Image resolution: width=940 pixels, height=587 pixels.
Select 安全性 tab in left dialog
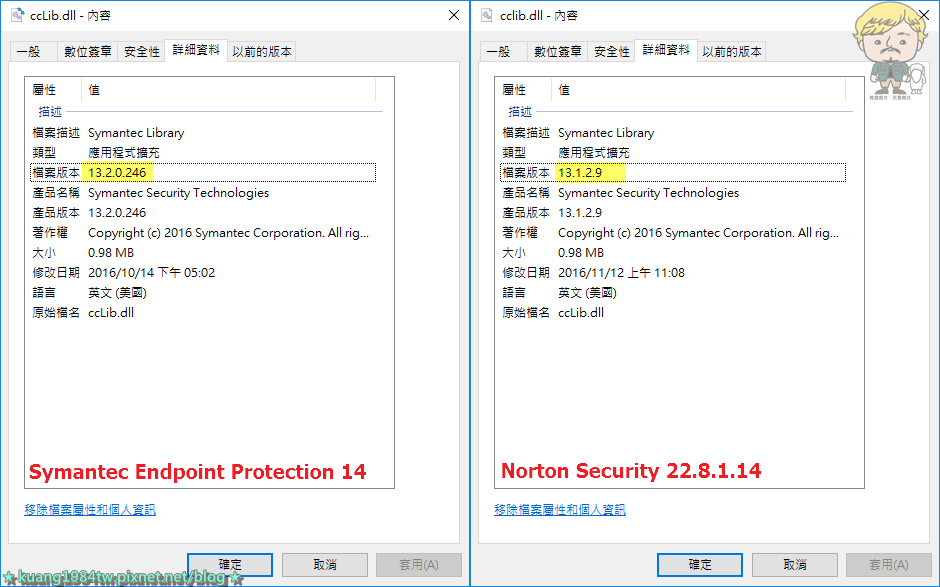click(141, 52)
